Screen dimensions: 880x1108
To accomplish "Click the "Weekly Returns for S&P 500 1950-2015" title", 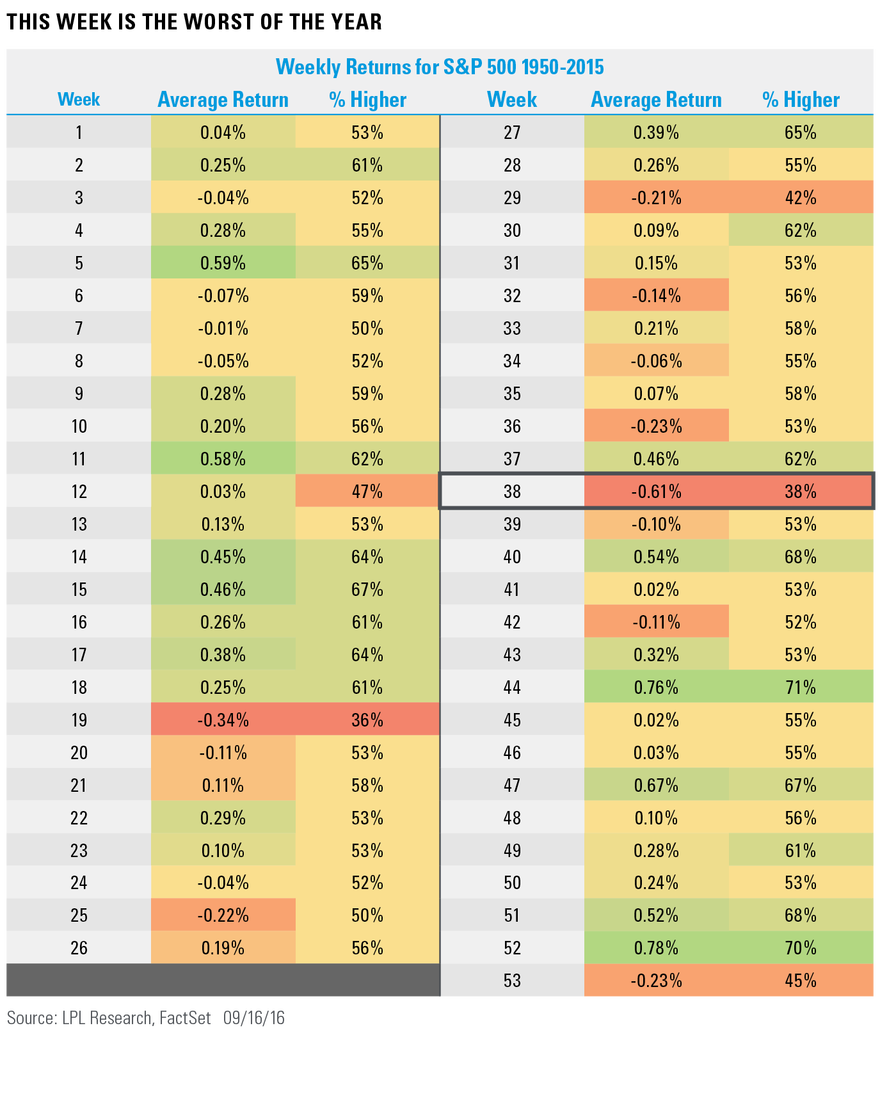I will pos(440,67).
